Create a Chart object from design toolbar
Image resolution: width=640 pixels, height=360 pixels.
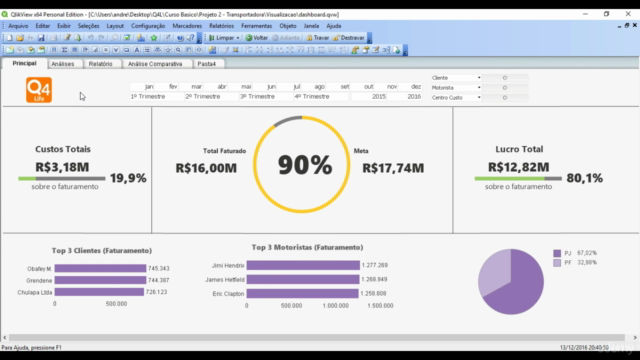point(95,50)
